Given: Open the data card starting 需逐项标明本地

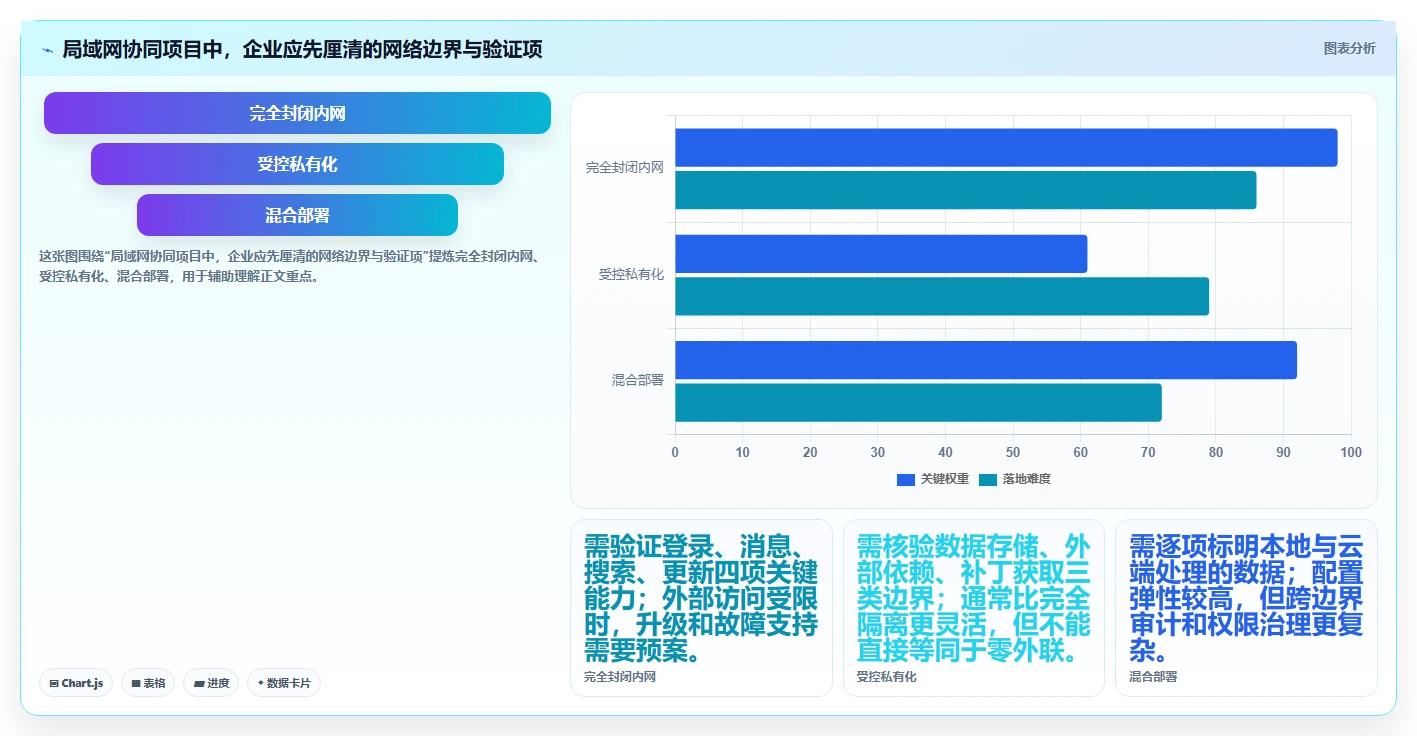Looking at the screenshot, I should pyautogui.click(x=1246, y=608).
